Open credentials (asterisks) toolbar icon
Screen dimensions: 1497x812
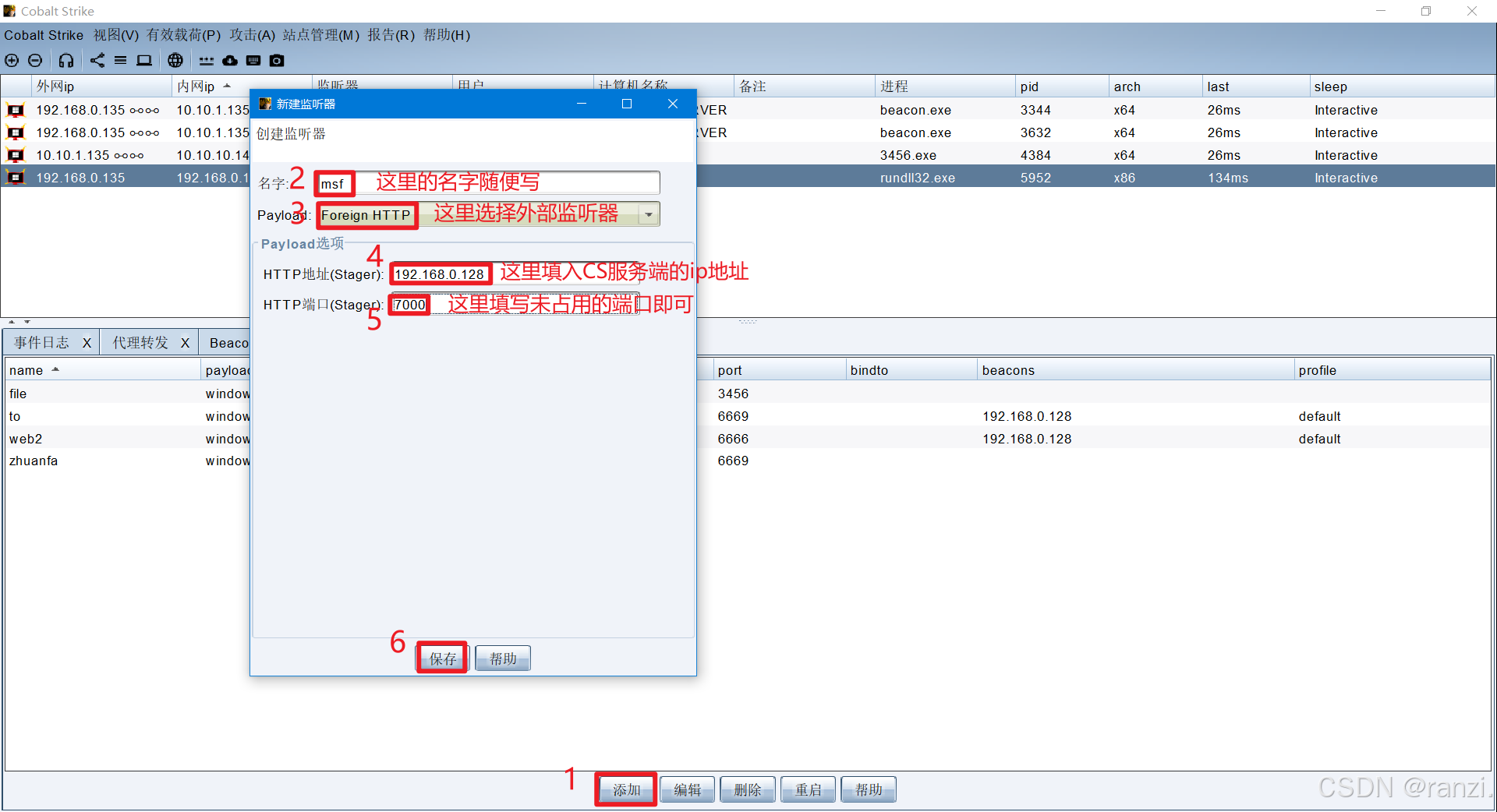coord(206,60)
